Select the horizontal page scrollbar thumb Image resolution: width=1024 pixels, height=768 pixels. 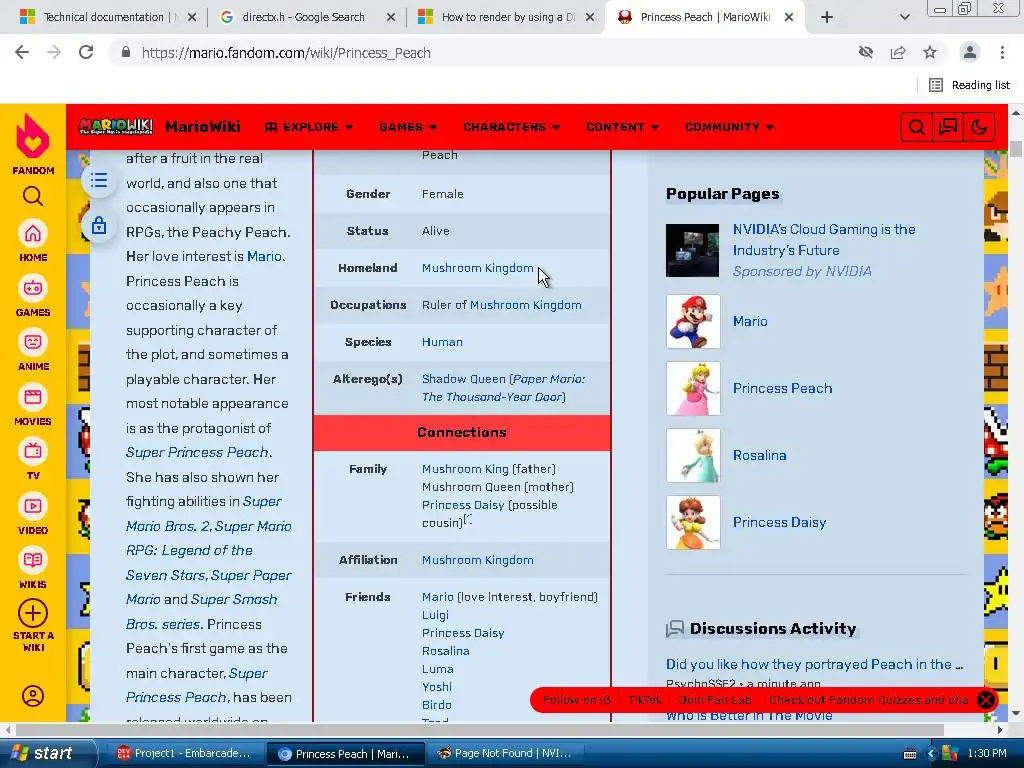(480, 729)
